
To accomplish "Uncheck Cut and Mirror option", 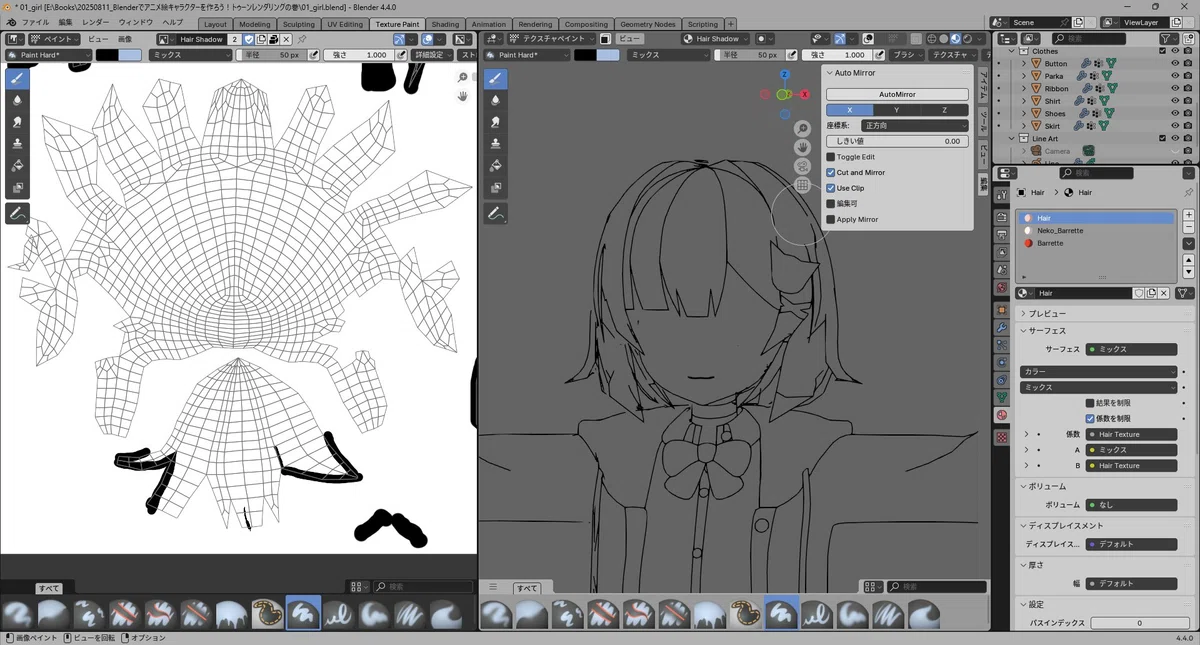I will 830,172.
